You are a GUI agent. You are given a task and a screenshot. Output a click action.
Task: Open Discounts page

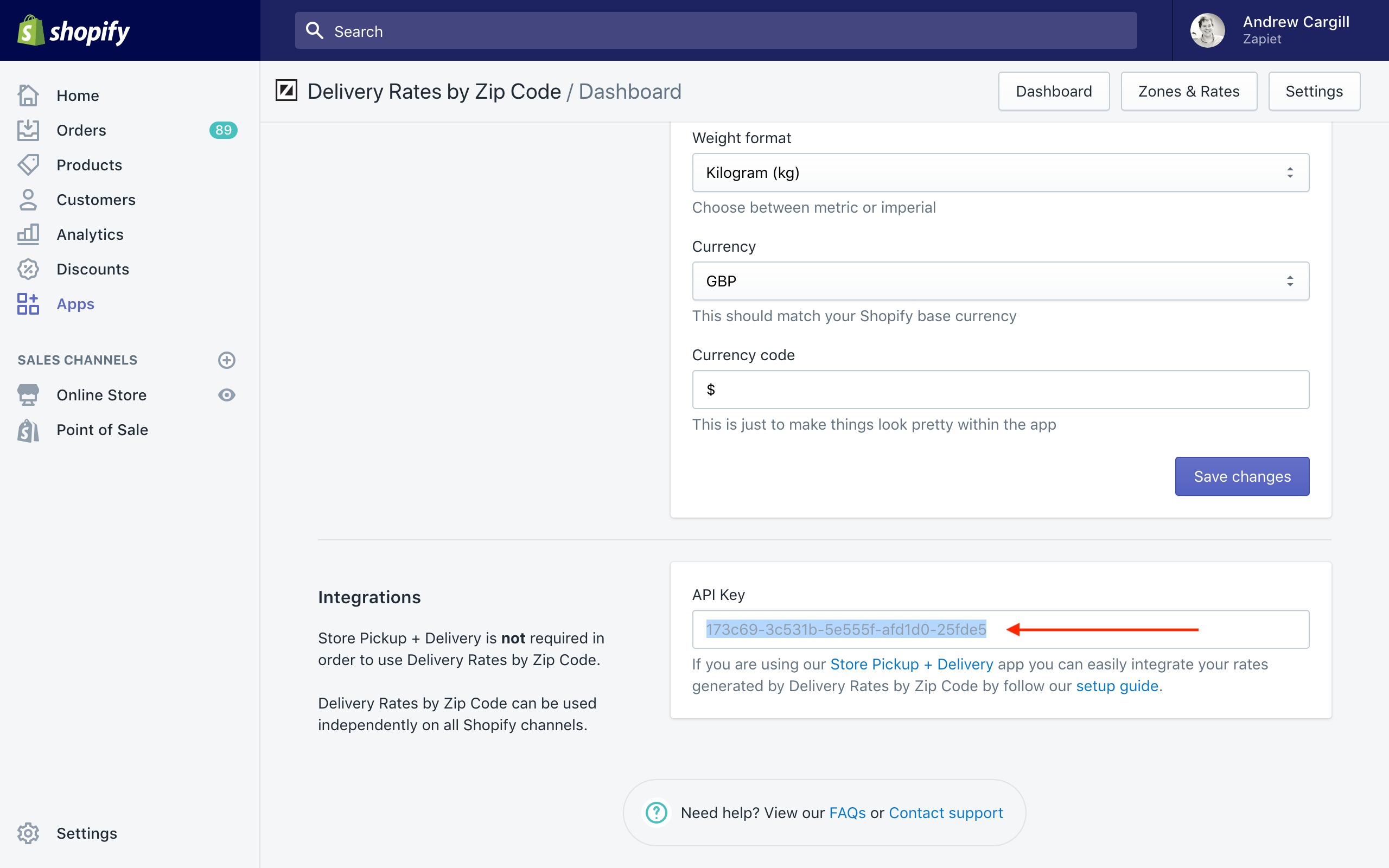tap(93, 269)
